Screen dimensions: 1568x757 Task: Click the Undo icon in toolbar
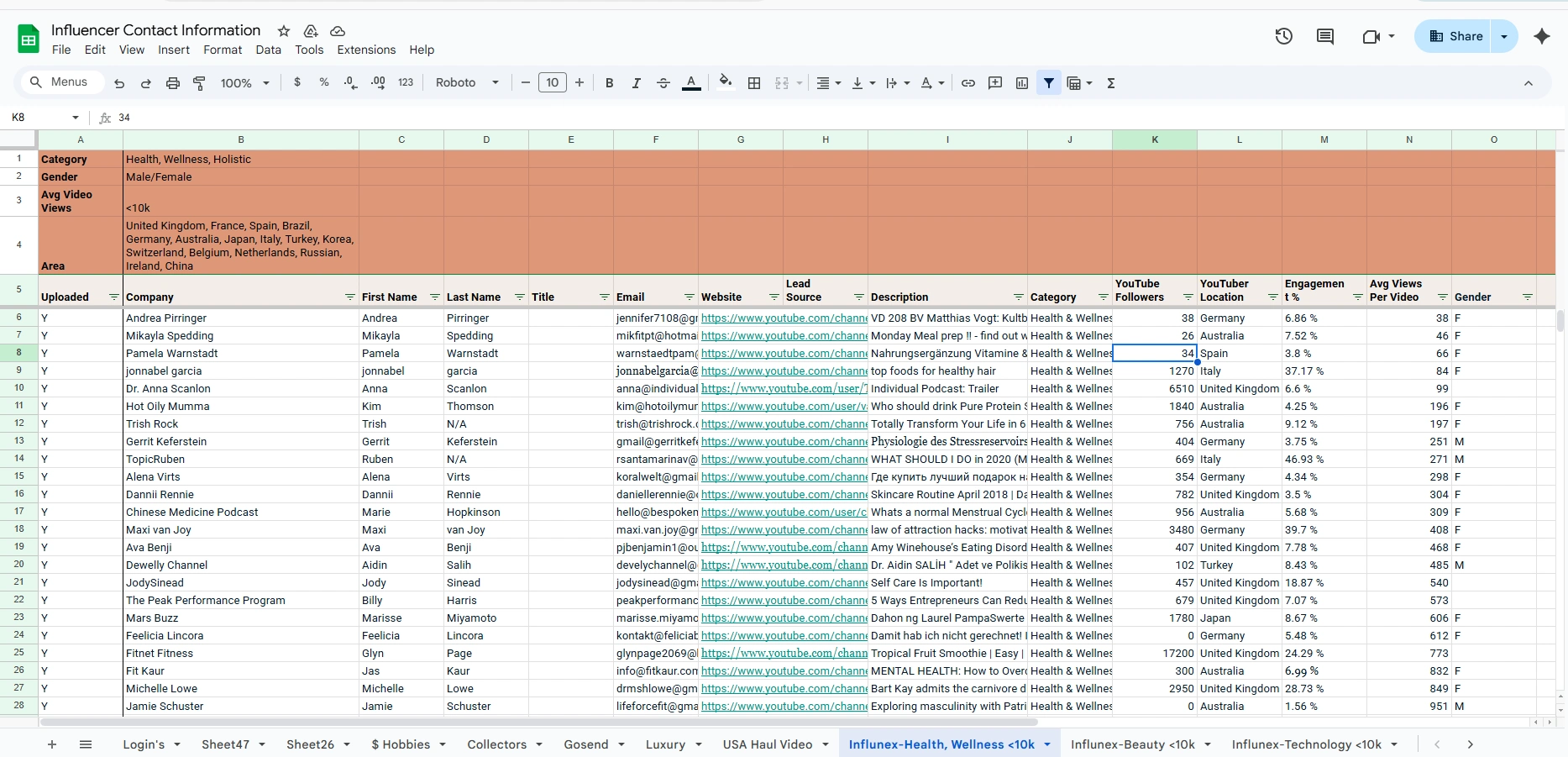(x=119, y=83)
